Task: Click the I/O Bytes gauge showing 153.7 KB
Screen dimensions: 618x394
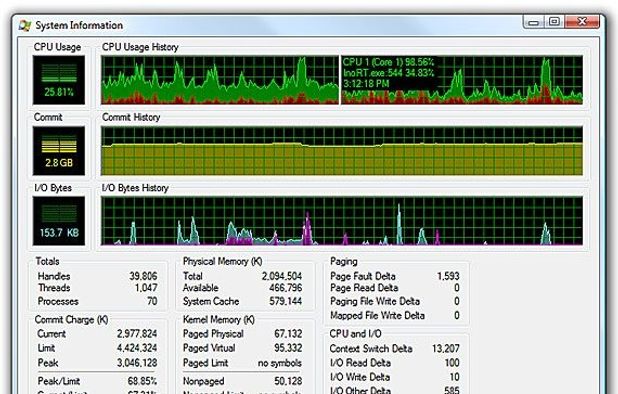Action: (x=59, y=221)
